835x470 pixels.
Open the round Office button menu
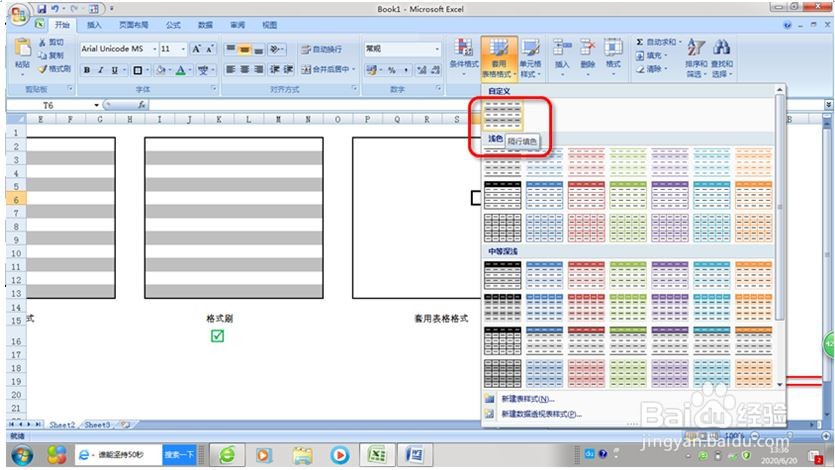(19, 14)
